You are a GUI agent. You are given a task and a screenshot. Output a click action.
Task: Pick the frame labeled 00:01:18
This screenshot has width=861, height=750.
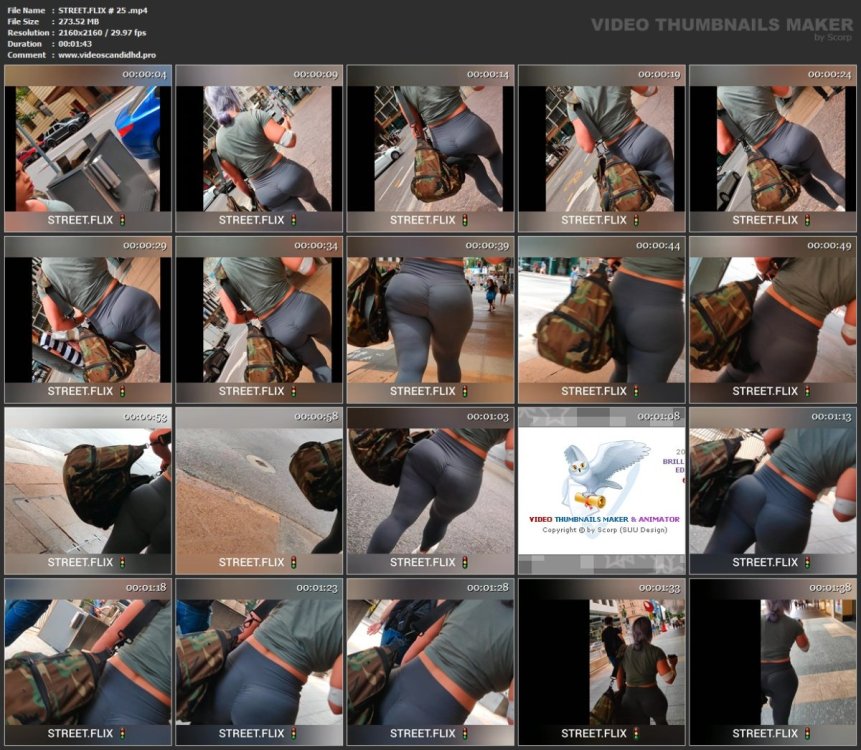[88, 662]
